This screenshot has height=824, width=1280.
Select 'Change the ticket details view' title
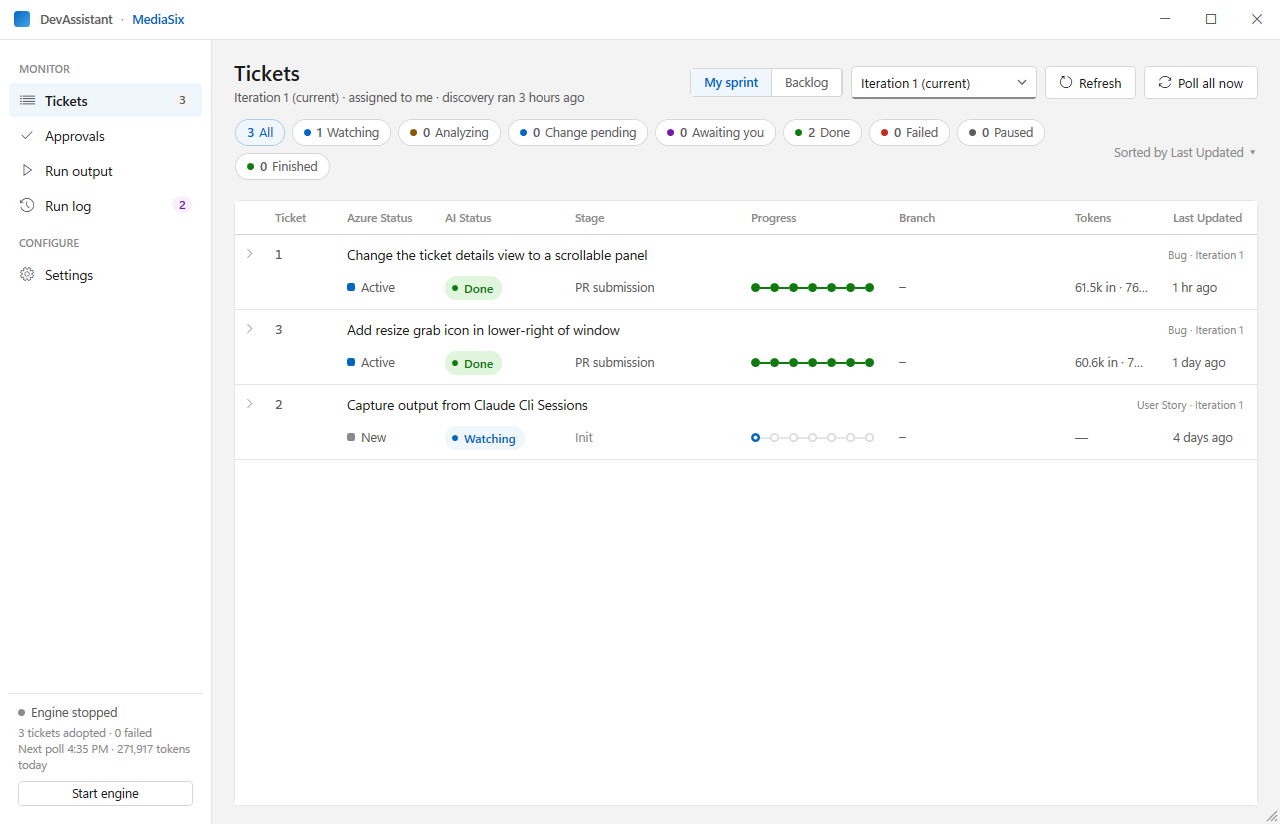pyautogui.click(x=497, y=255)
